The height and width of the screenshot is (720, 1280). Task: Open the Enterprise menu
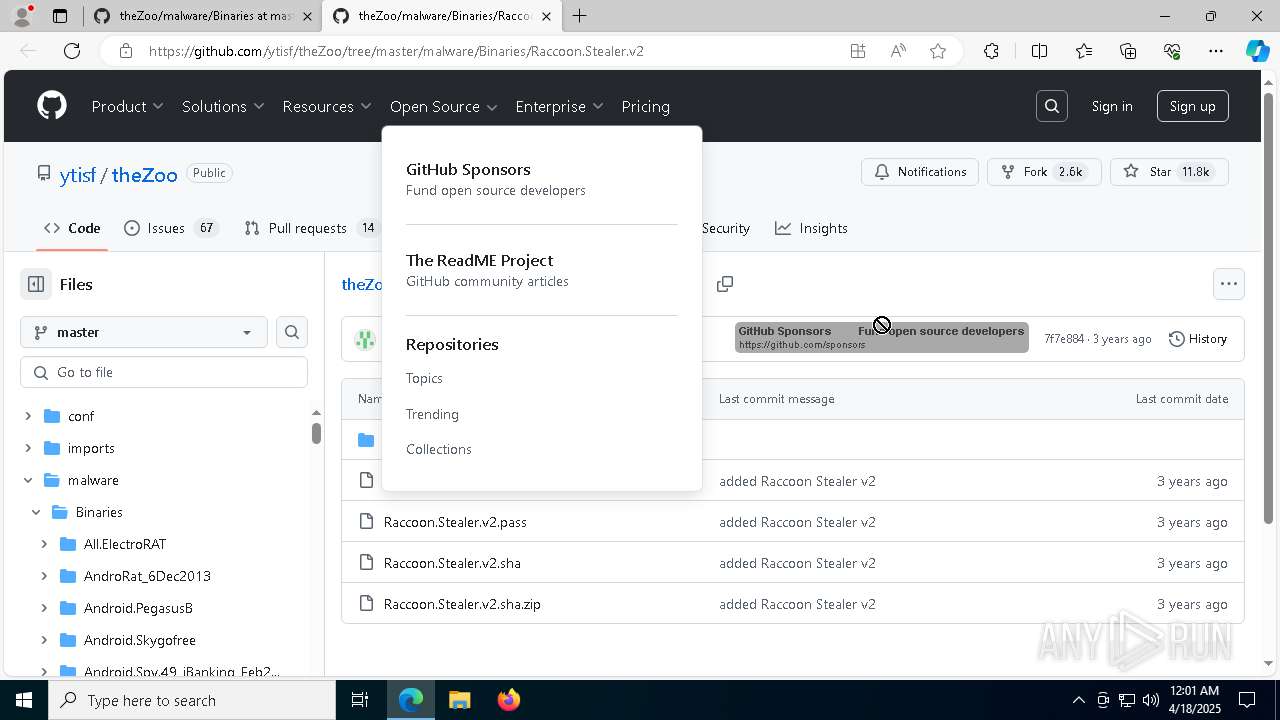tap(560, 106)
